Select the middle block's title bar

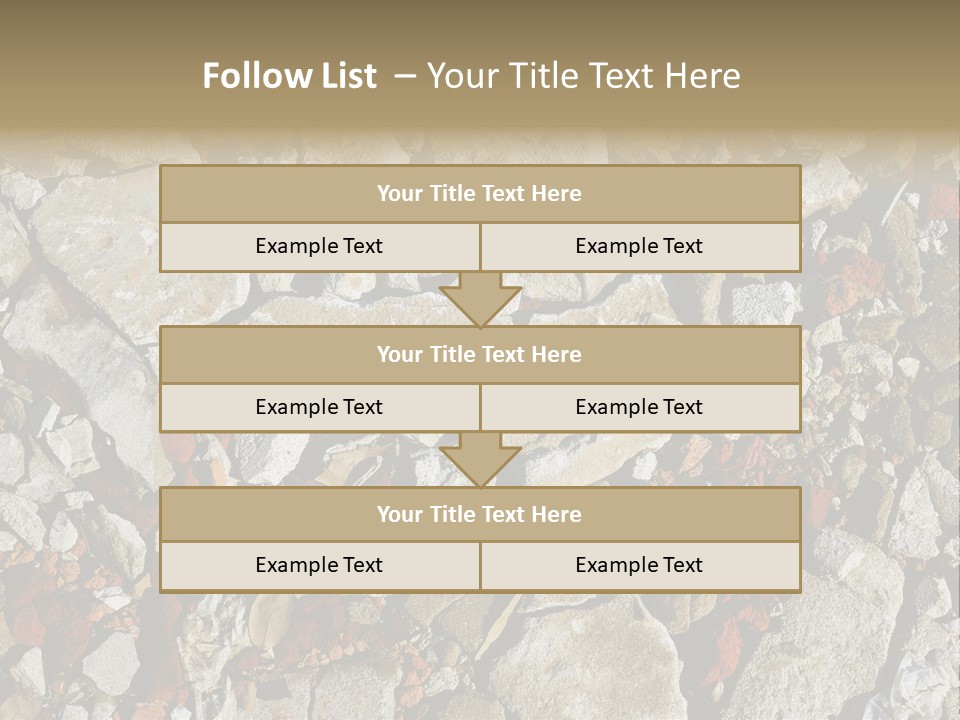(481, 354)
